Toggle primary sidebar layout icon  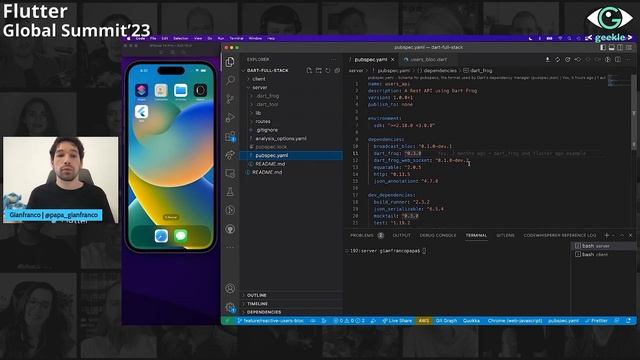603,47
